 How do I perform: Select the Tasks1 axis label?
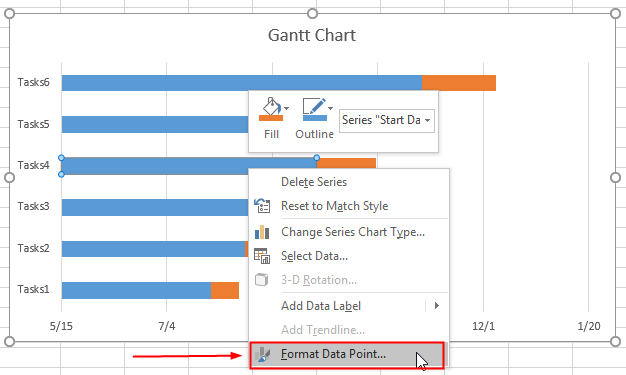point(34,289)
